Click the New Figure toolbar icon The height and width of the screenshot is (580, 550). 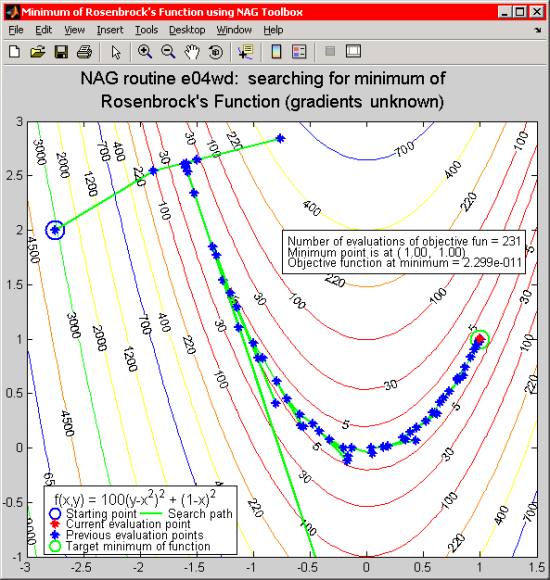[x=14, y=51]
